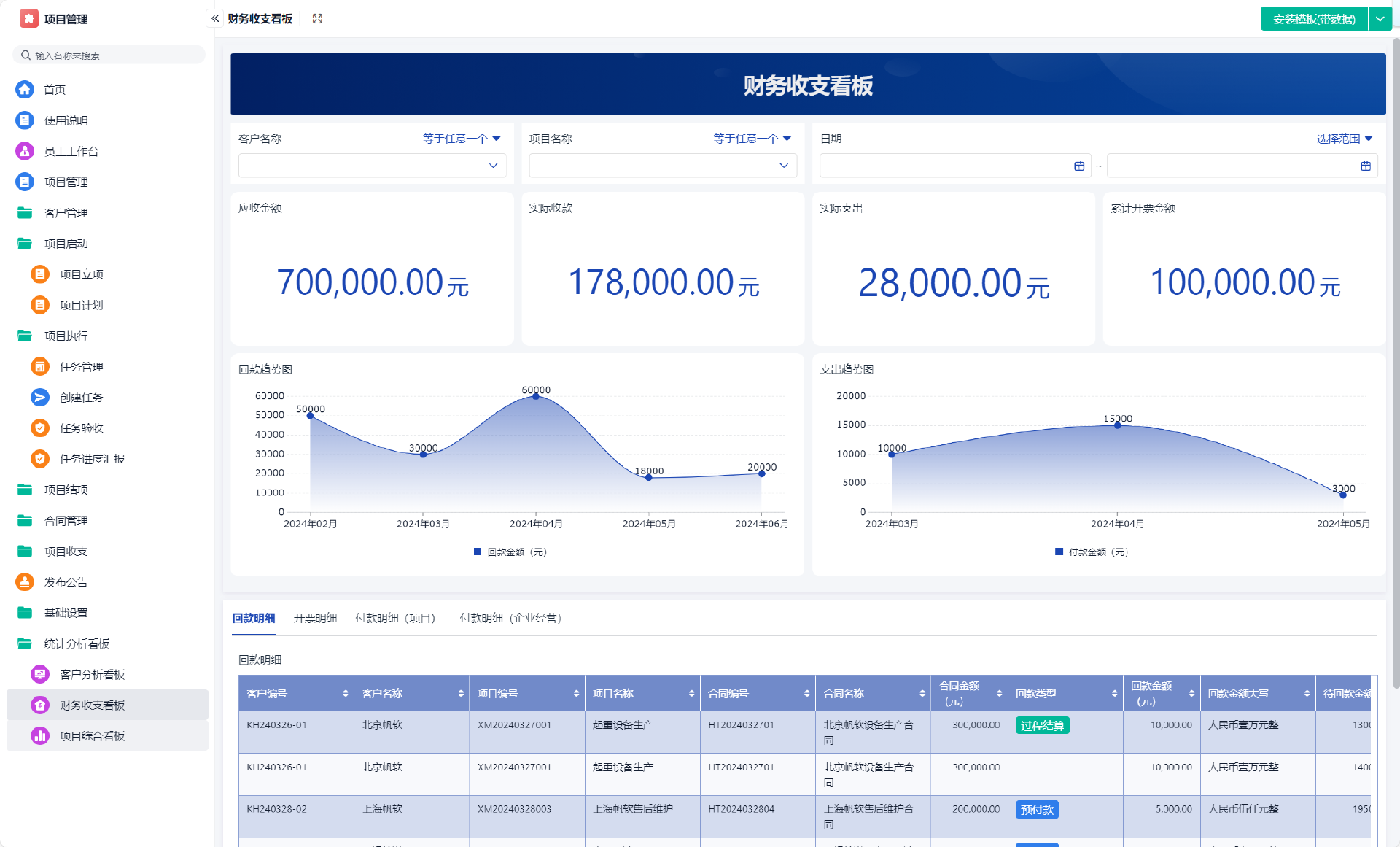Open 任务验收 shield icon in sidebar

coord(40,428)
